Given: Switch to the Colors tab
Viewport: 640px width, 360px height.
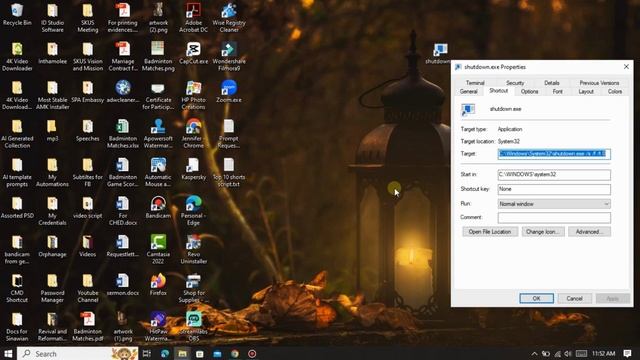Looking at the screenshot, I should click(x=614, y=91).
